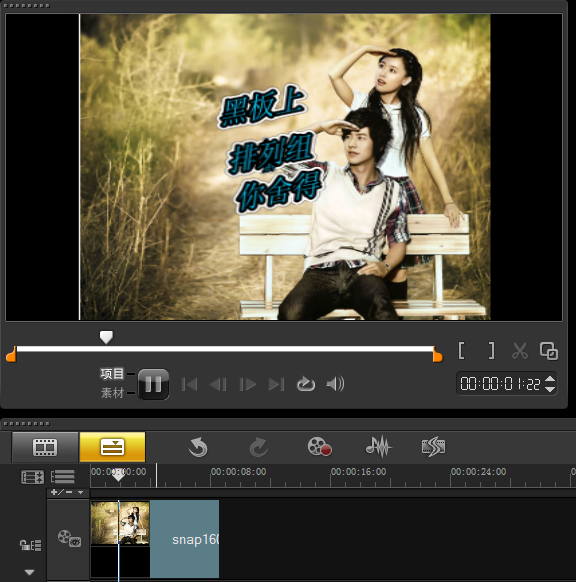Toggle repeat playback loop
576x582 pixels.
[x=306, y=384]
